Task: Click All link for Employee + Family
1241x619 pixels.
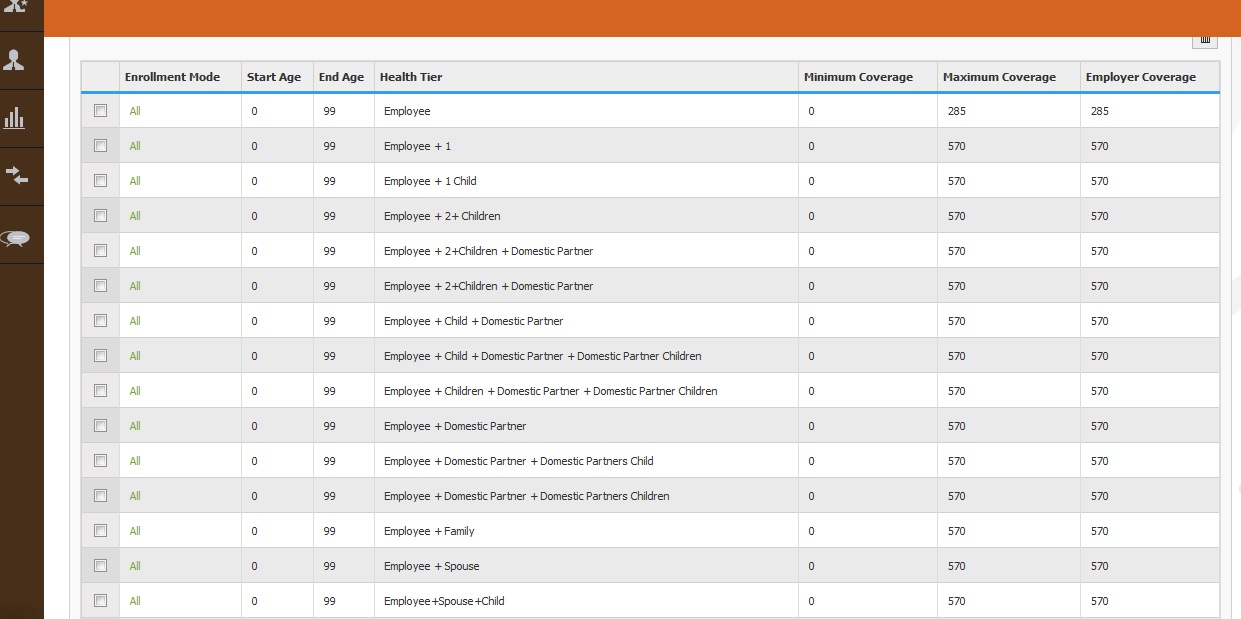Action: pyautogui.click(x=135, y=531)
